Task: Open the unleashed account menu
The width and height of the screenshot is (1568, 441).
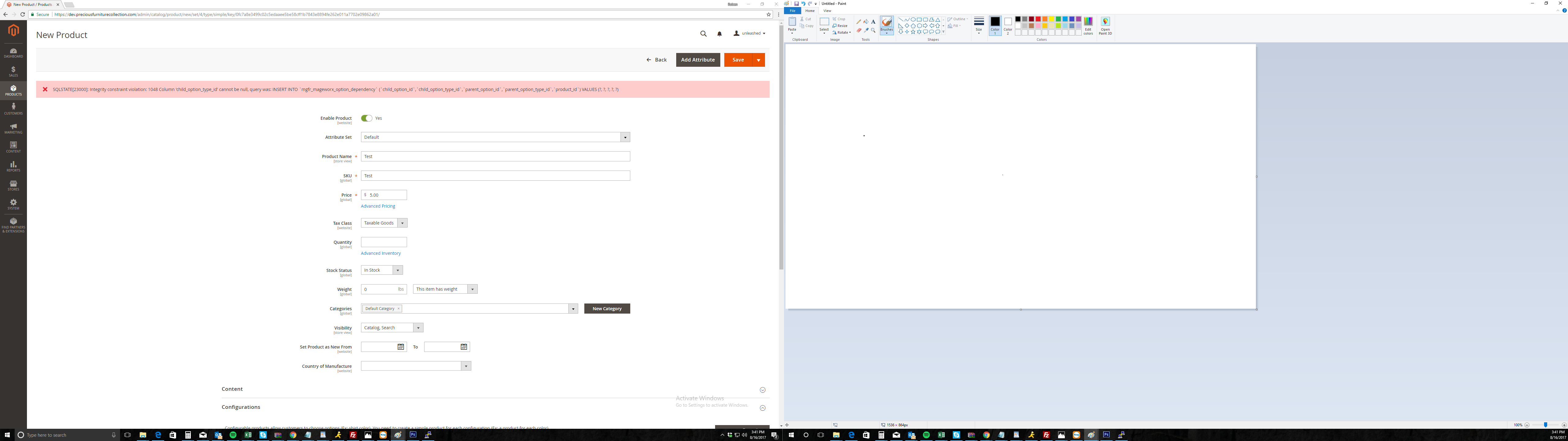Action: click(x=749, y=33)
